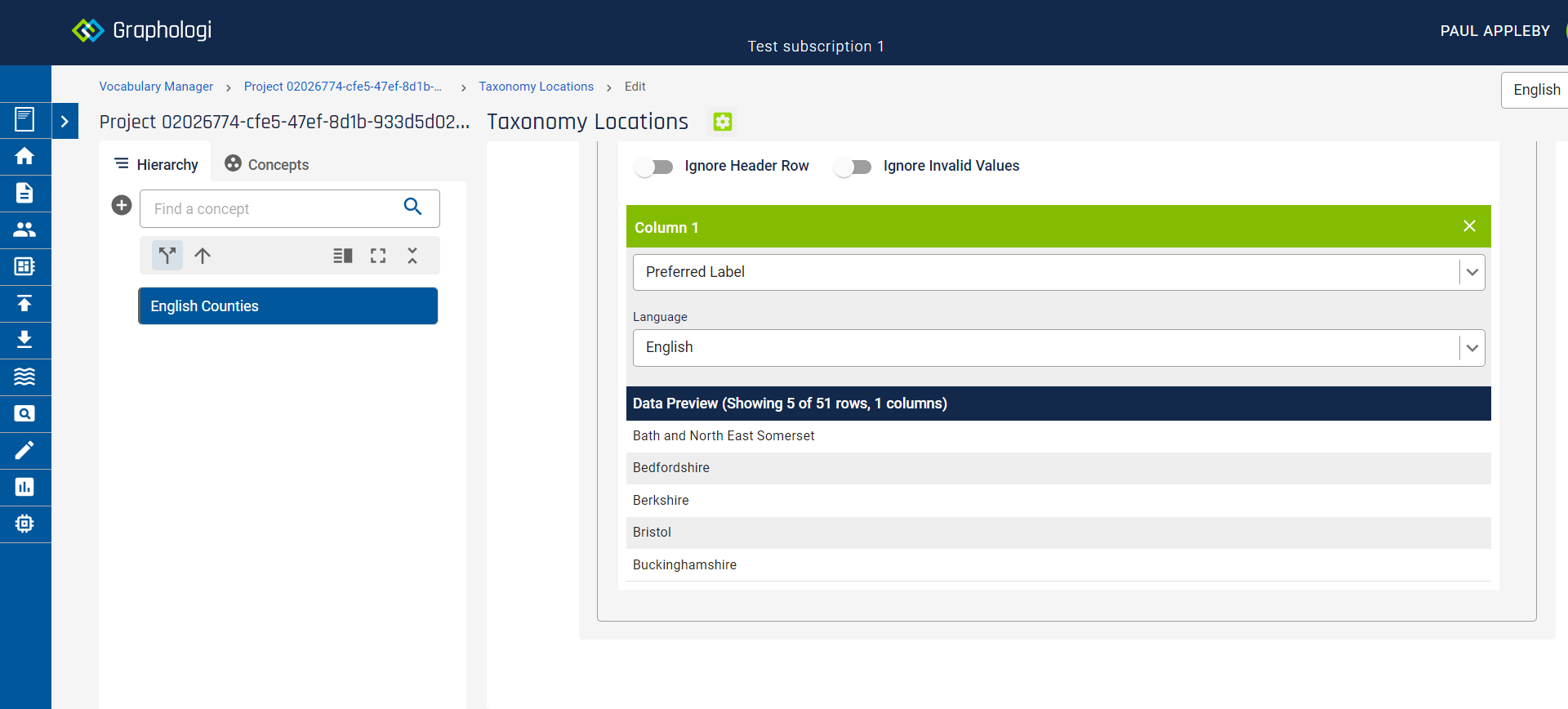Open the top sidebar document panel icon
The image size is (1568, 709).
pos(24,119)
